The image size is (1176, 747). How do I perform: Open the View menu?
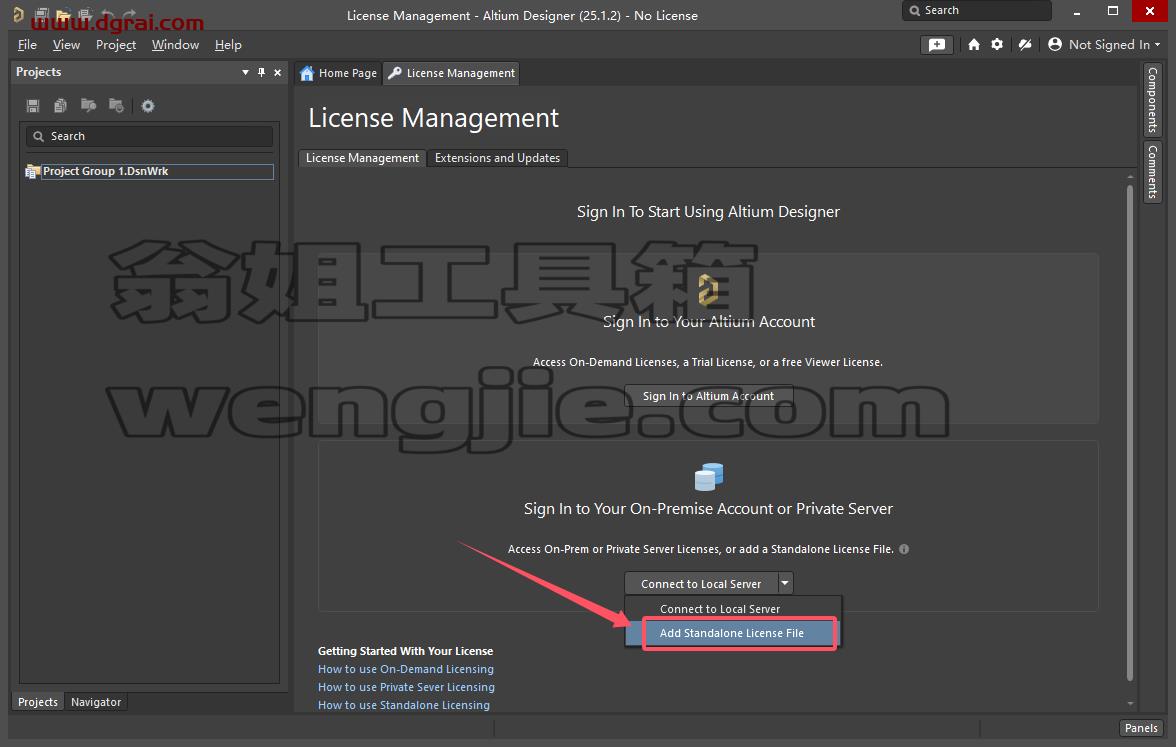(x=66, y=45)
